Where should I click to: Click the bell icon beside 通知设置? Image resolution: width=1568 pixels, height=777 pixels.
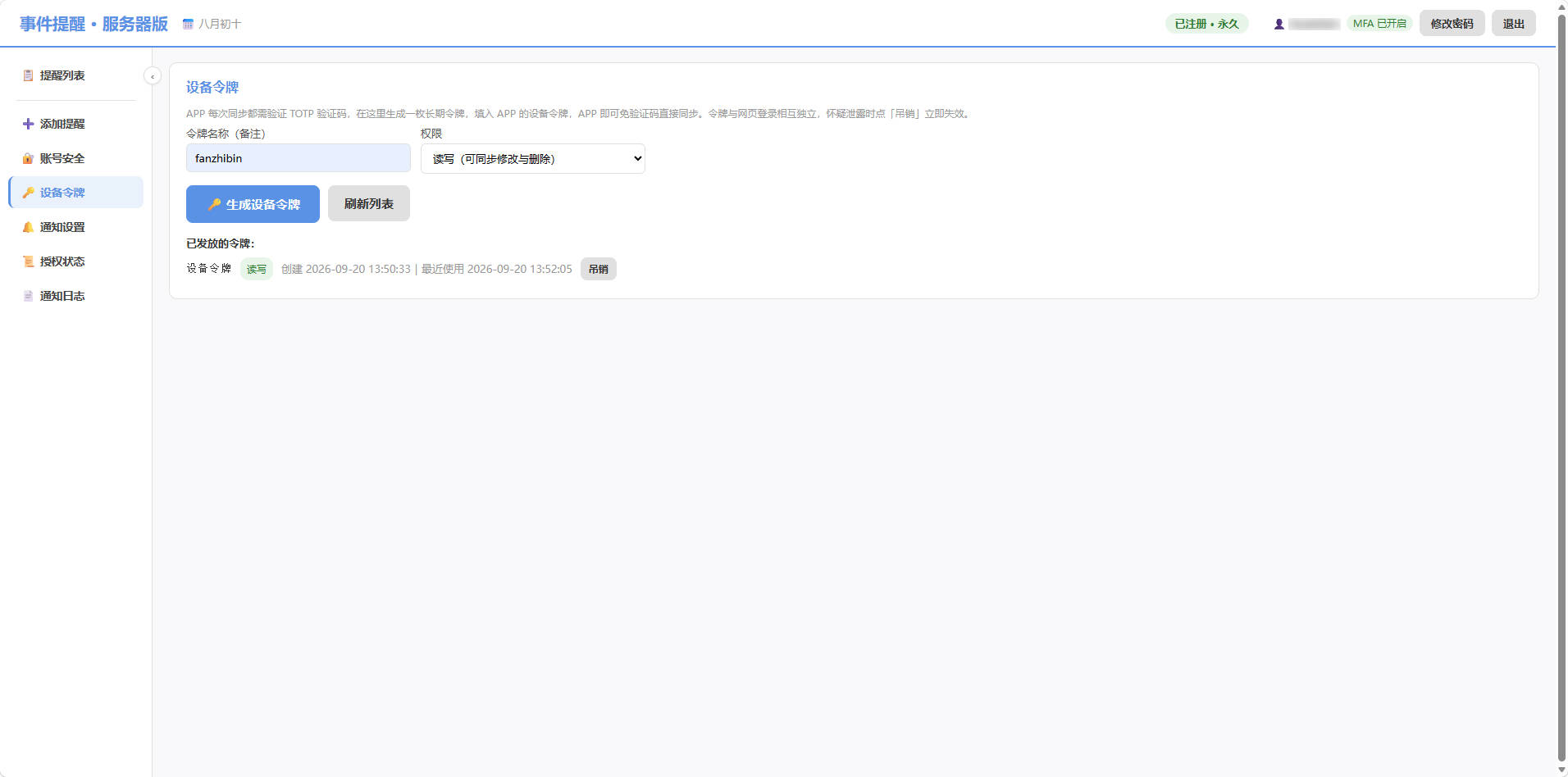click(x=28, y=227)
